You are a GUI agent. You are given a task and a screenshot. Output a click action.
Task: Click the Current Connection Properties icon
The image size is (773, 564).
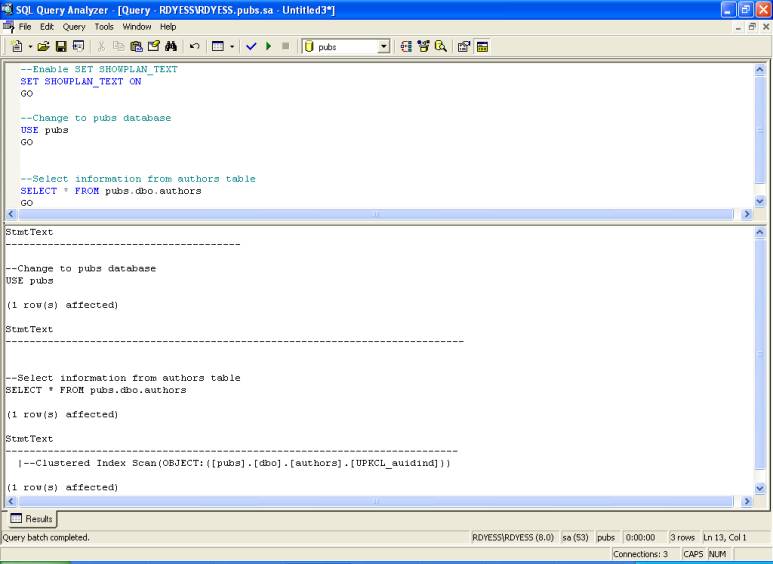[x=464, y=46]
